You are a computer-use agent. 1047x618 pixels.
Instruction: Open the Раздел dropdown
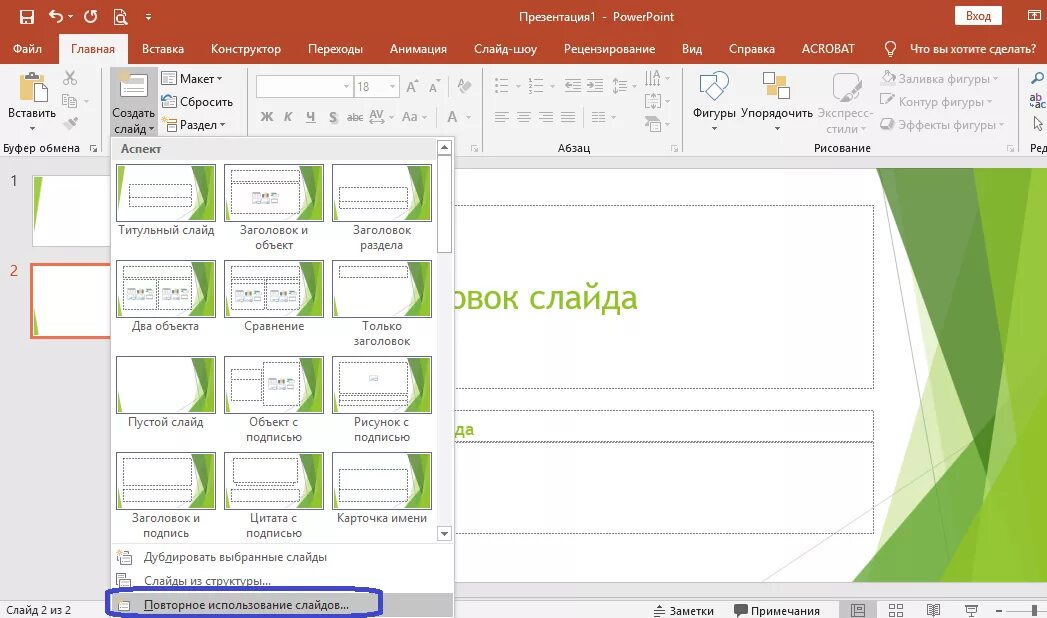coord(194,125)
